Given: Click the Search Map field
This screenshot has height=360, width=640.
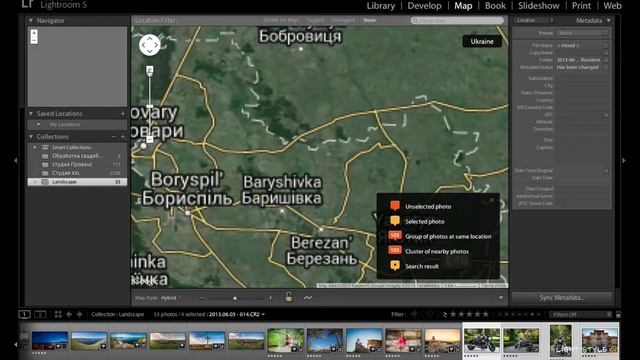Looking at the screenshot, I should [457, 20].
